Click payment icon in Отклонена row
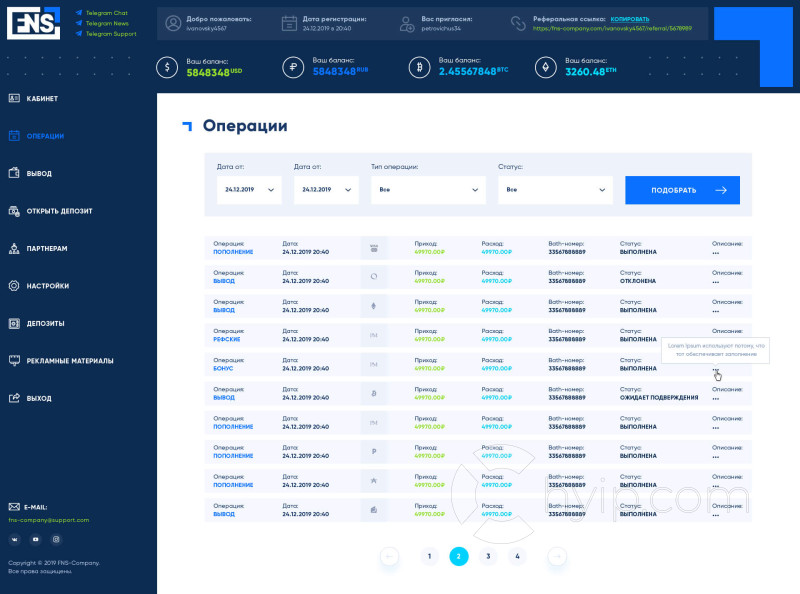The image size is (800, 594). (x=373, y=277)
